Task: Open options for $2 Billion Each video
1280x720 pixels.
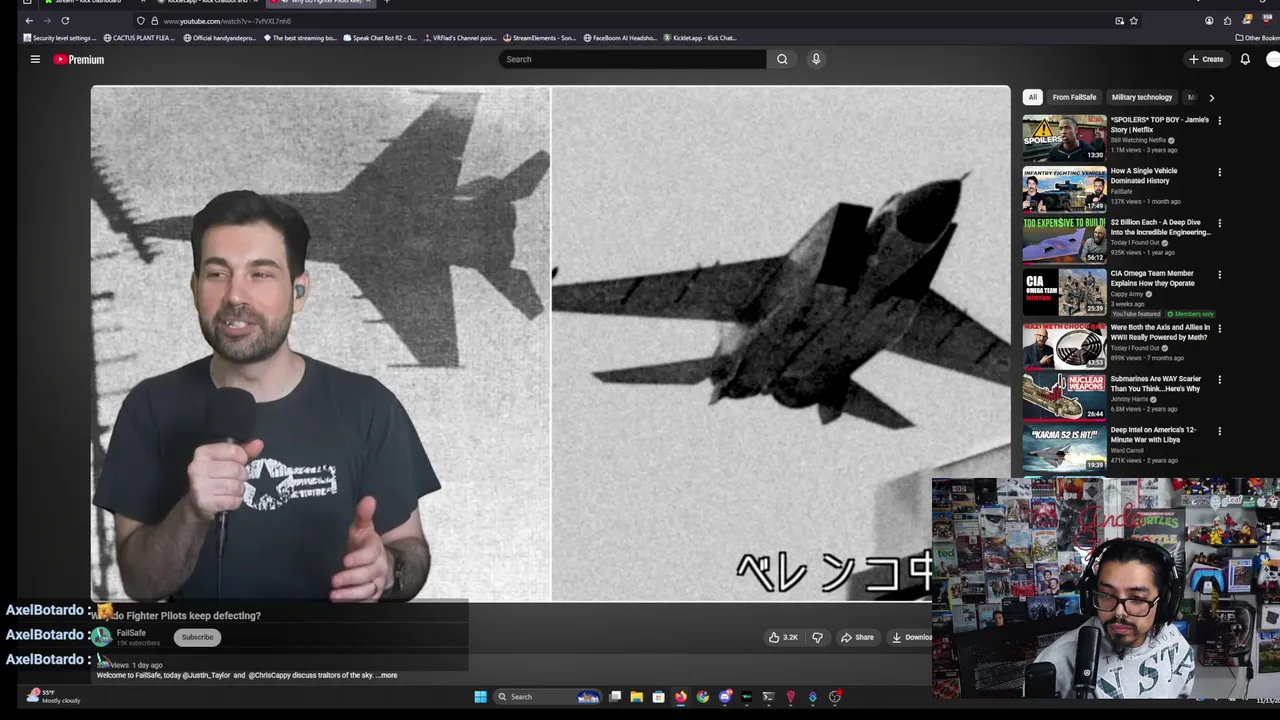Action: [x=1219, y=223]
